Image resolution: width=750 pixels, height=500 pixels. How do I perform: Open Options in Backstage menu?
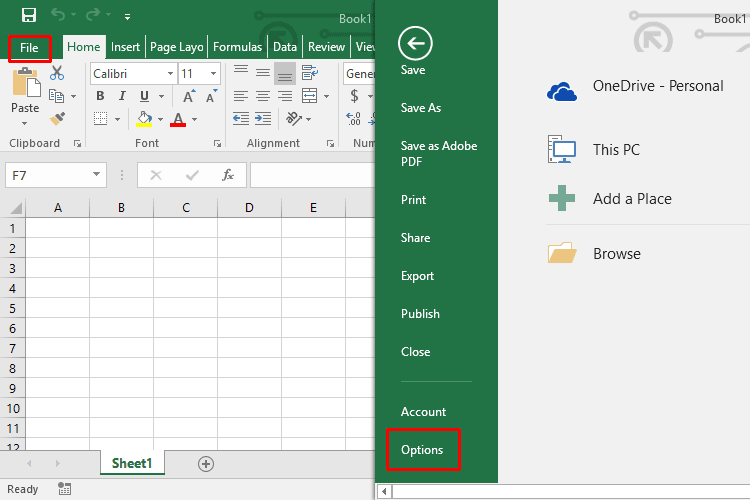pyautogui.click(x=422, y=450)
